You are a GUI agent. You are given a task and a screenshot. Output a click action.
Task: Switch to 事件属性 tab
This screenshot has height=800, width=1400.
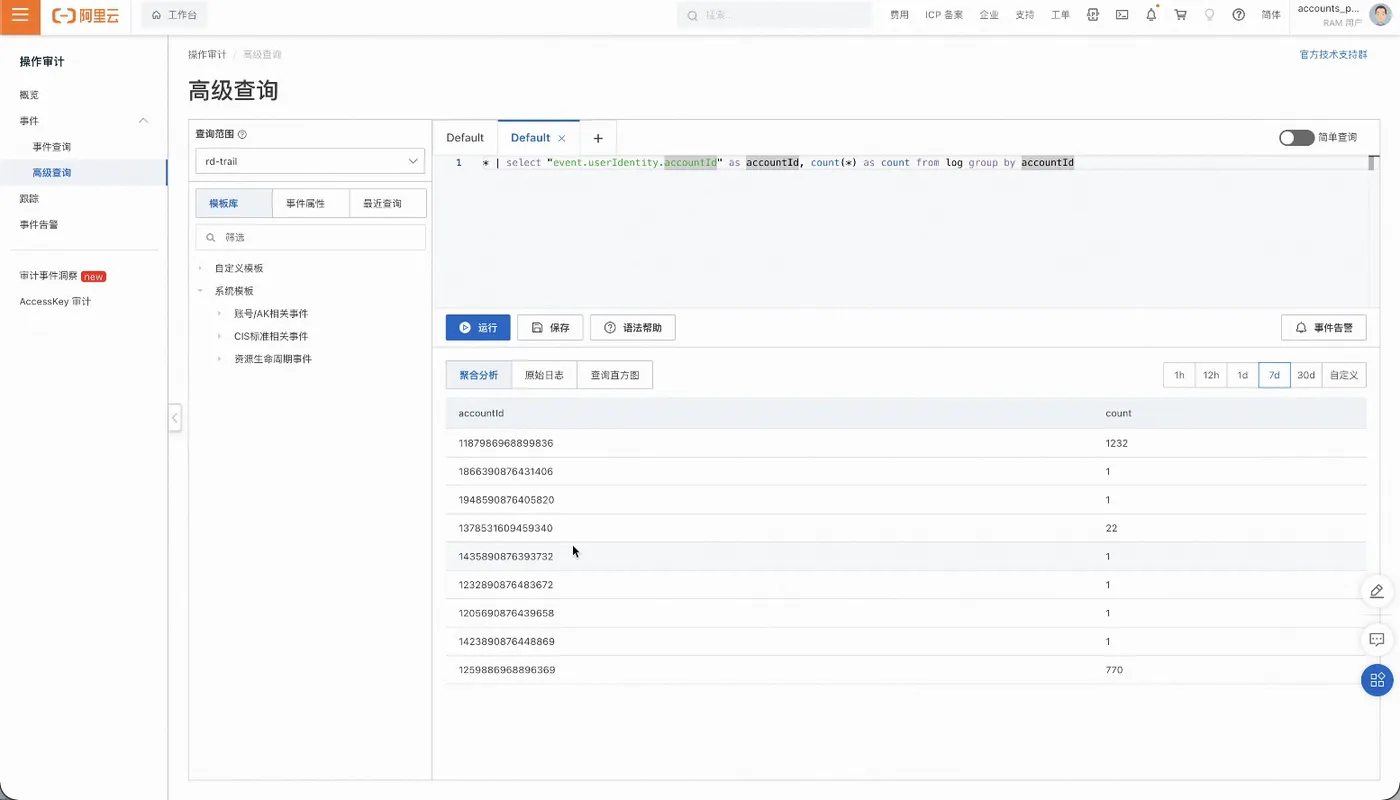(x=311, y=203)
